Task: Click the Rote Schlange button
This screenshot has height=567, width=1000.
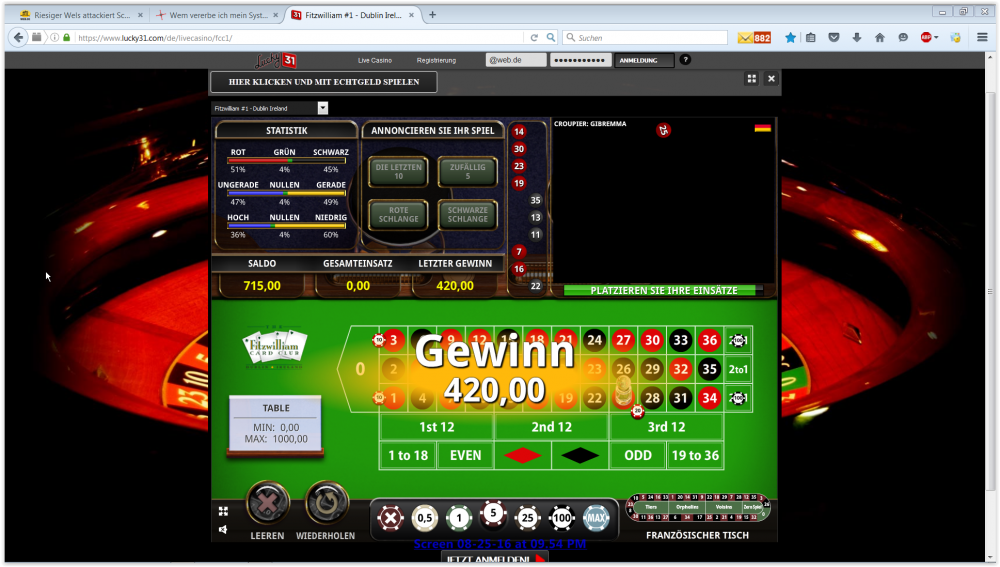Action: click(x=399, y=214)
